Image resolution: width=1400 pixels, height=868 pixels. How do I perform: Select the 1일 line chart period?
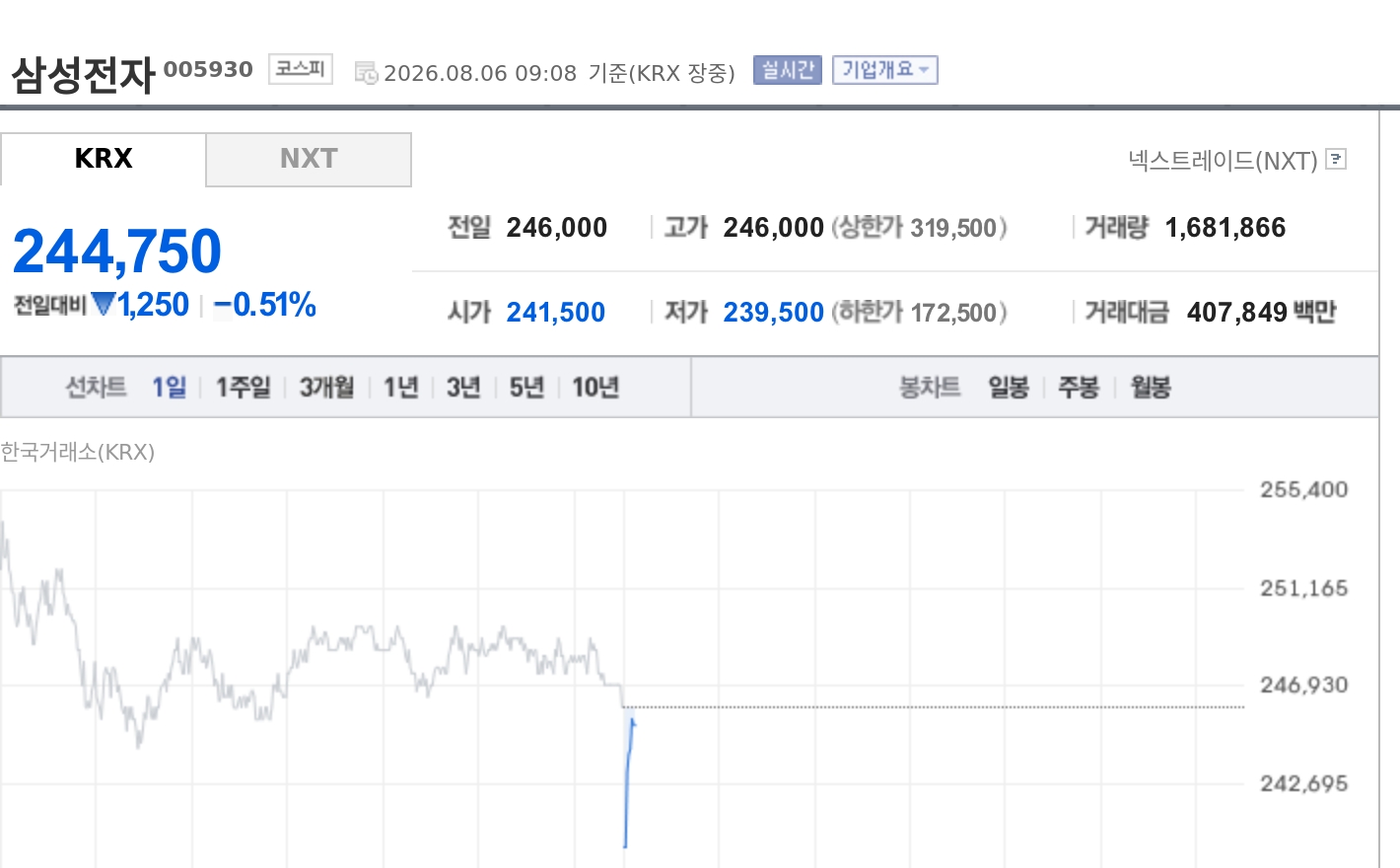pyautogui.click(x=169, y=387)
